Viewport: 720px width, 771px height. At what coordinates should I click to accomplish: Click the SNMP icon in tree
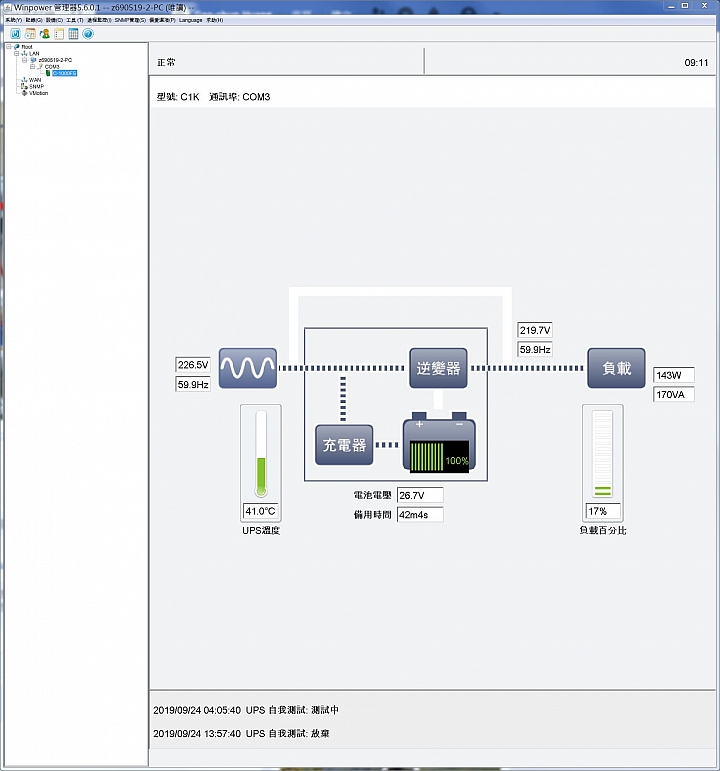click(25, 86)
